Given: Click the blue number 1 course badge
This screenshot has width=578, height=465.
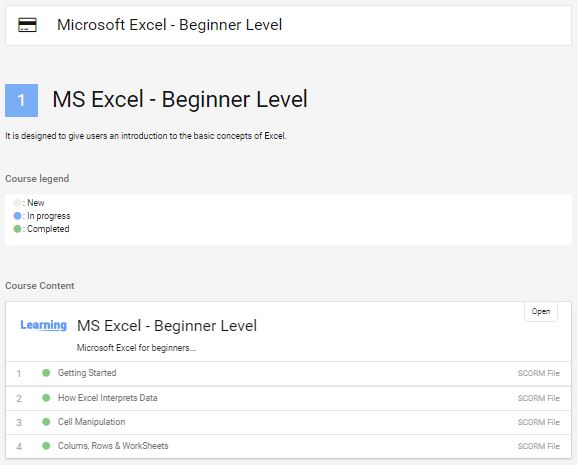Looking at the screenshot, I should (21, 100).
